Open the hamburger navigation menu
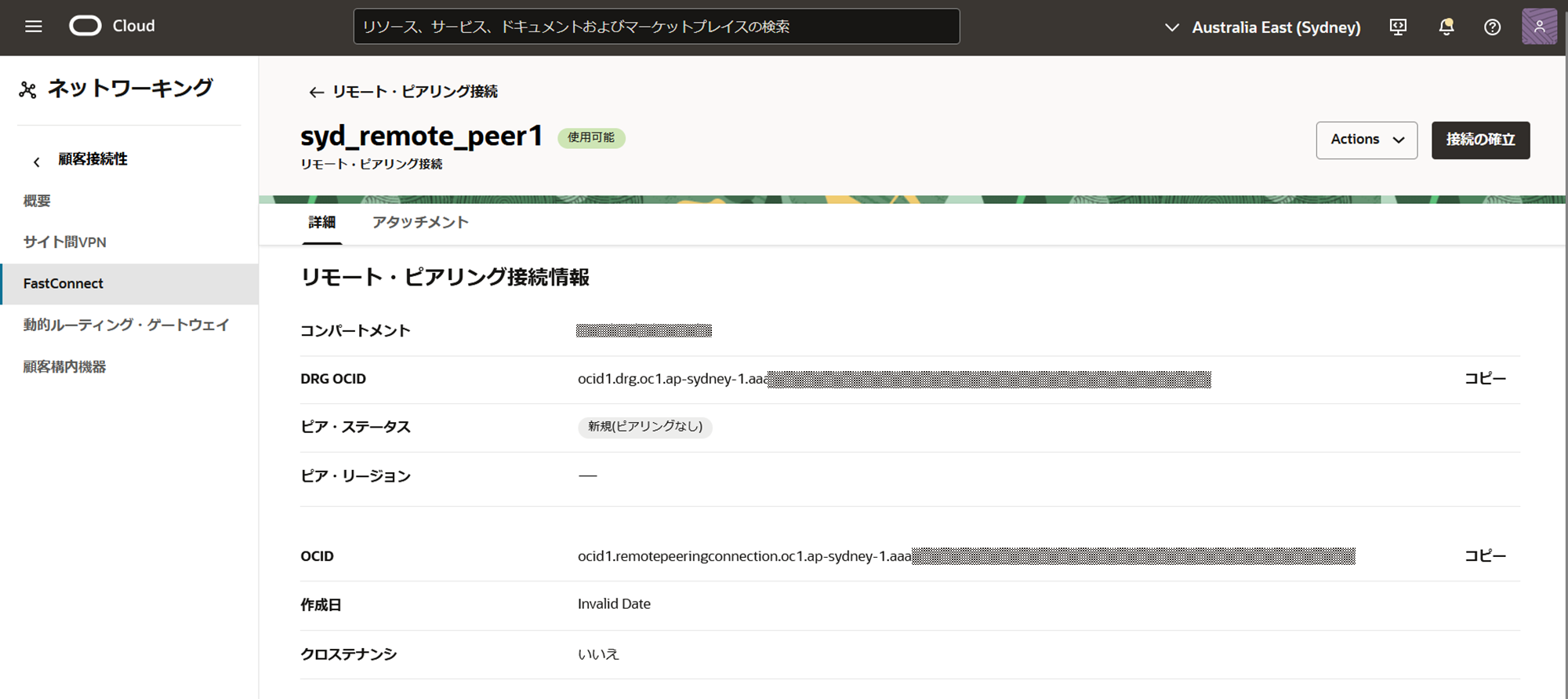This screenshot has height=699, width=1568. coord(33,27)
